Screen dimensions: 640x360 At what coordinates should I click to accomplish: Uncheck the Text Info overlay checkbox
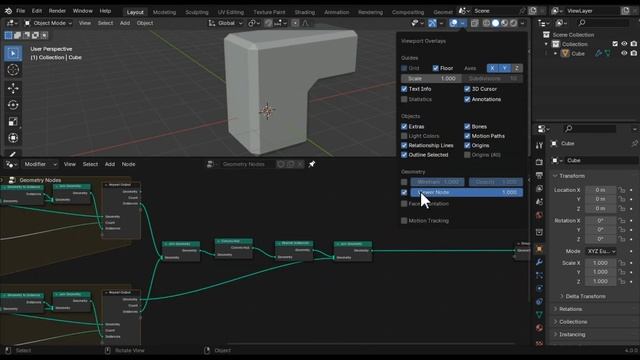pyautogui.click(x=404, y=89)
